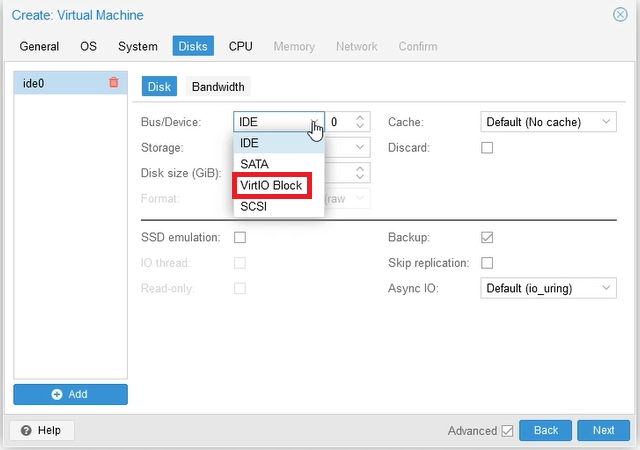Pick SCSI bus type
This screenshot has height=450, width=640.
click(x=253, y=207)
